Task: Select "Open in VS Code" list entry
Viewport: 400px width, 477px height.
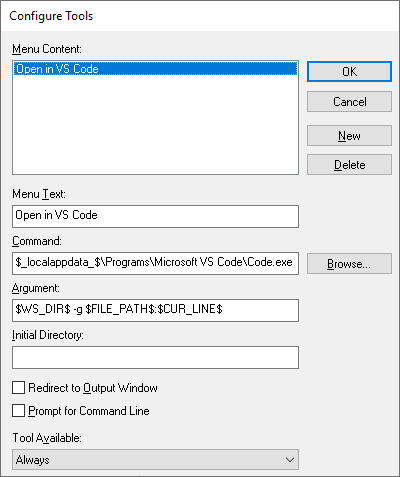Action: (155, 69)
